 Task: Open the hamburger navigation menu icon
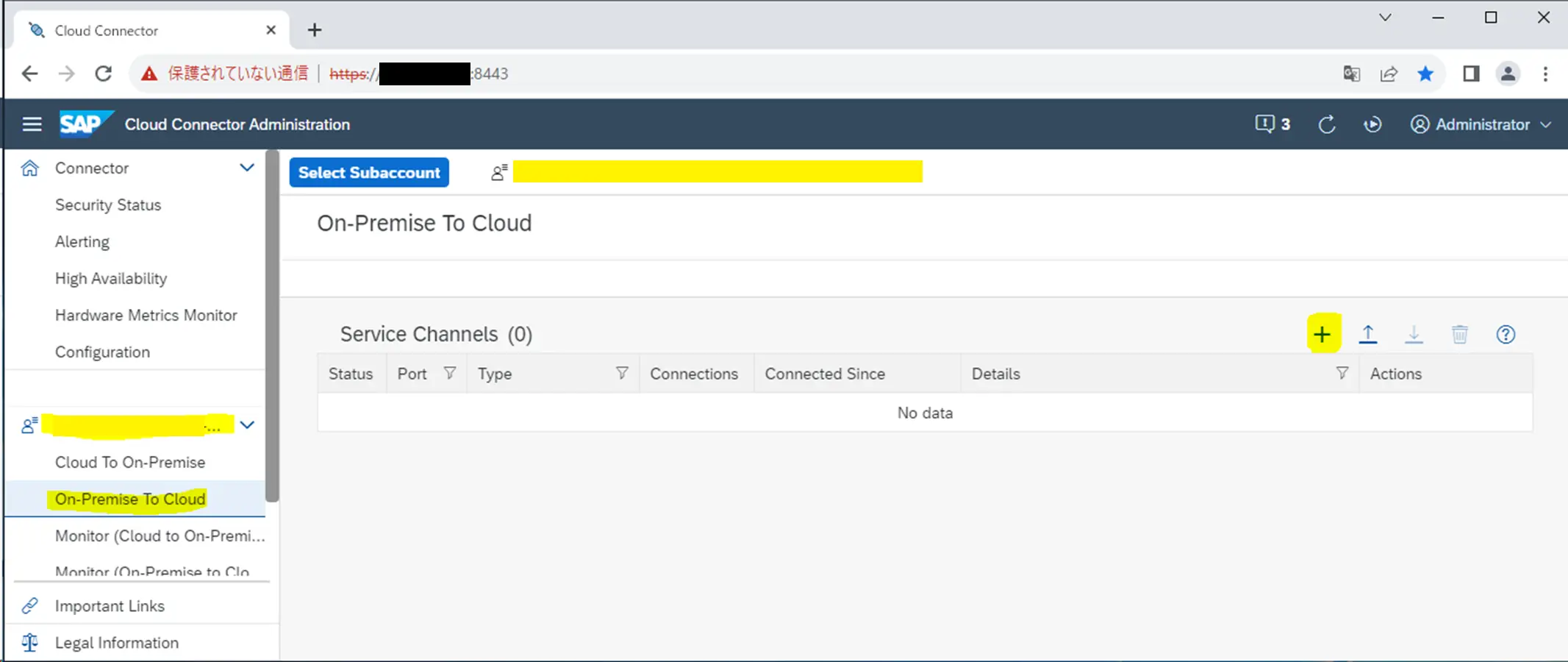32,124
